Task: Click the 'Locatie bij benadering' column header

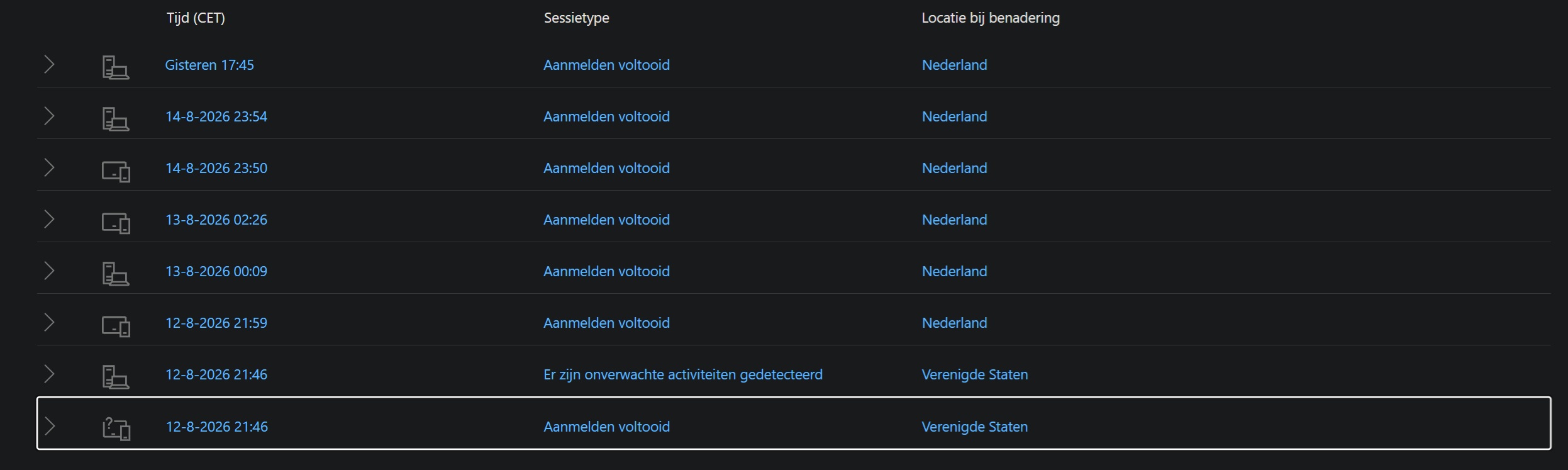Action: 991,18
